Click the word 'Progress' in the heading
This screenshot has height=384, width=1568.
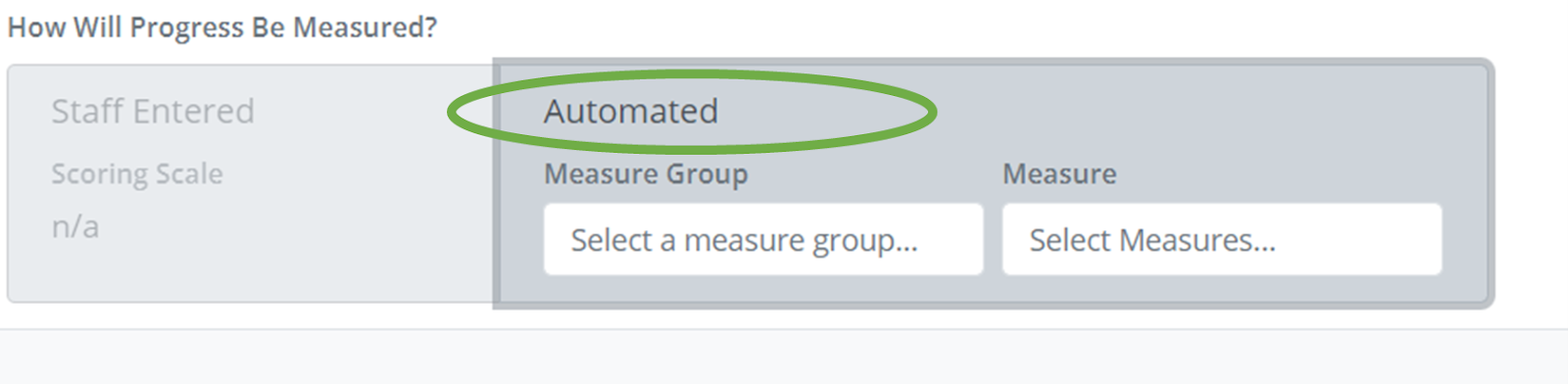tap(187, 27)
